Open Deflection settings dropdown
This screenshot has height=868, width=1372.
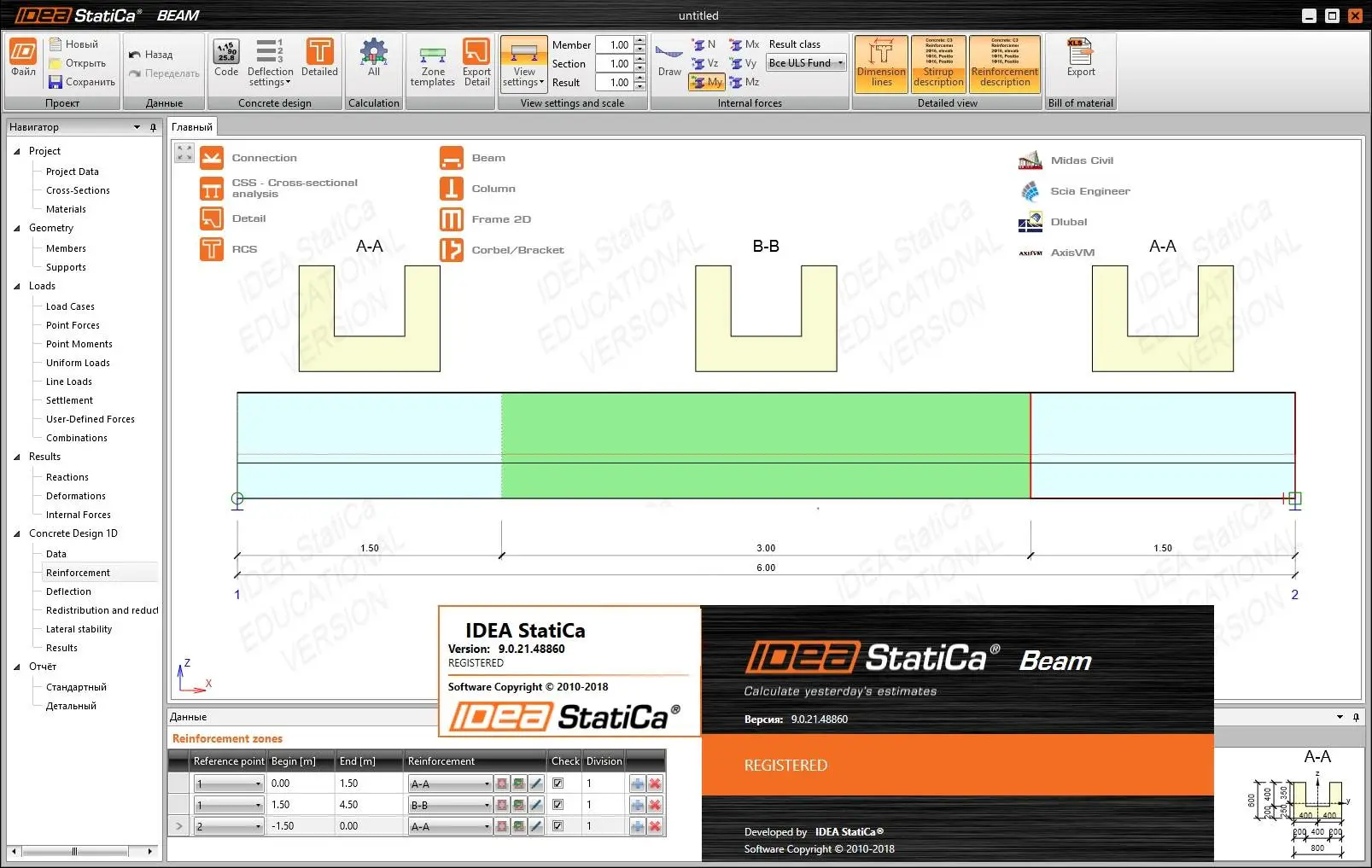(270, 62)
